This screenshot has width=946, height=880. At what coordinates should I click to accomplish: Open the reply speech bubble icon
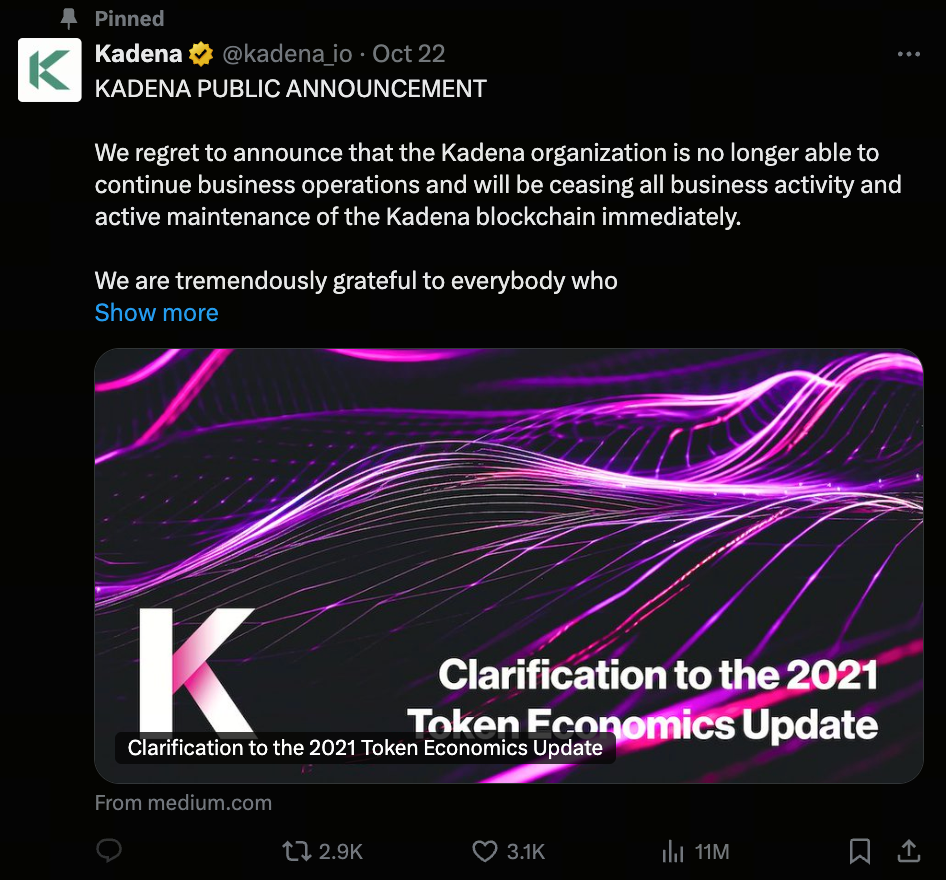pyautogui.click(x=108, y=851)
